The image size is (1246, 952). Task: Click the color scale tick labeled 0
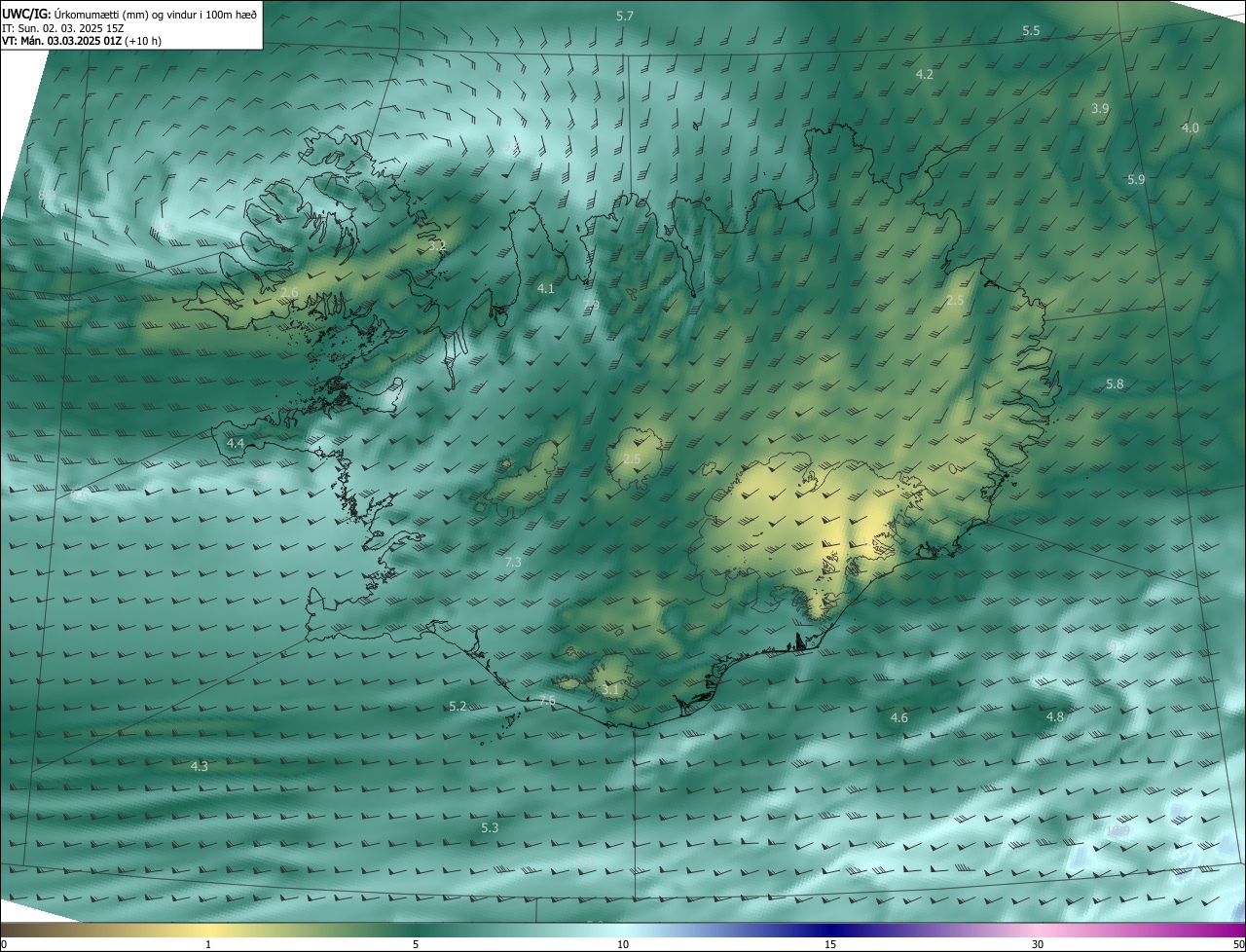(4, 945)
